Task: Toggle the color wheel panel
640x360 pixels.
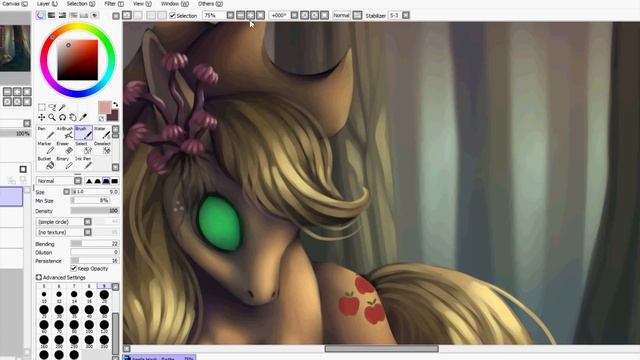Action: (40, 15)
